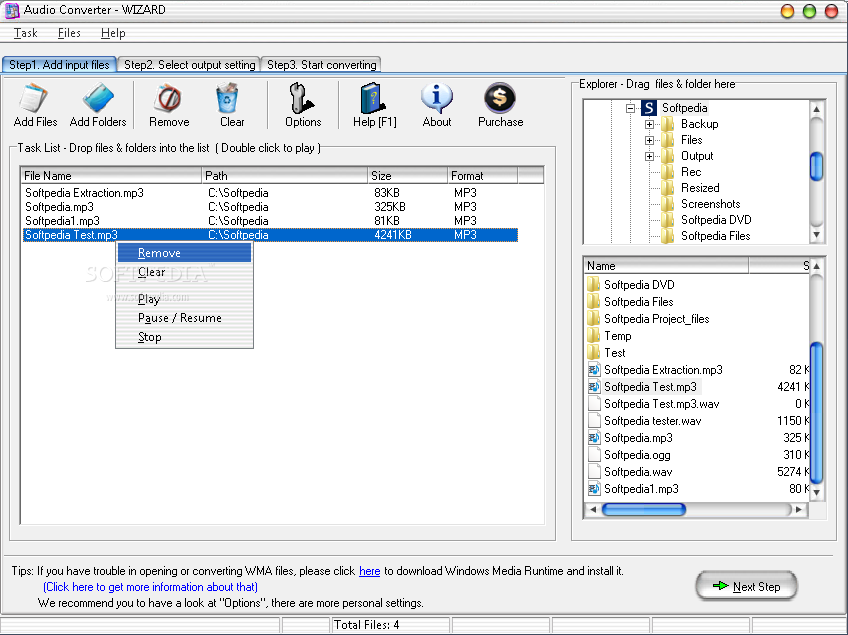Screen dimensions: 848x635
Task: Open Help [F1] book icon
Action: pyautogui.click(x=374, y=105)
